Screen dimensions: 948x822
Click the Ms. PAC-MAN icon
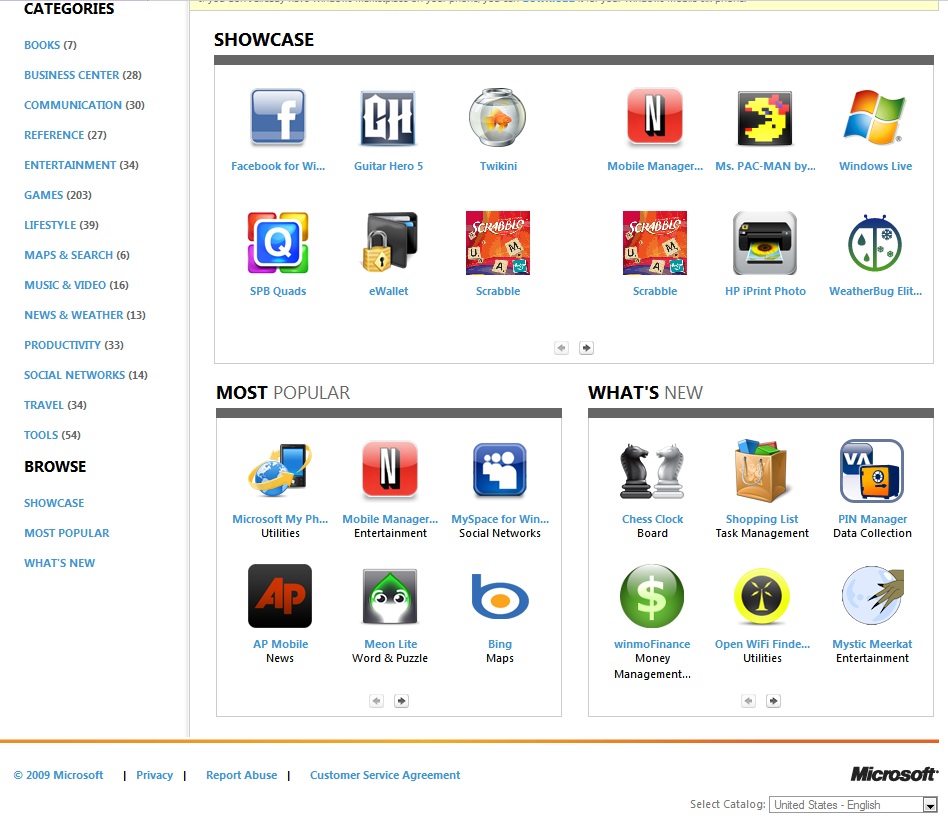pos(765,118)
